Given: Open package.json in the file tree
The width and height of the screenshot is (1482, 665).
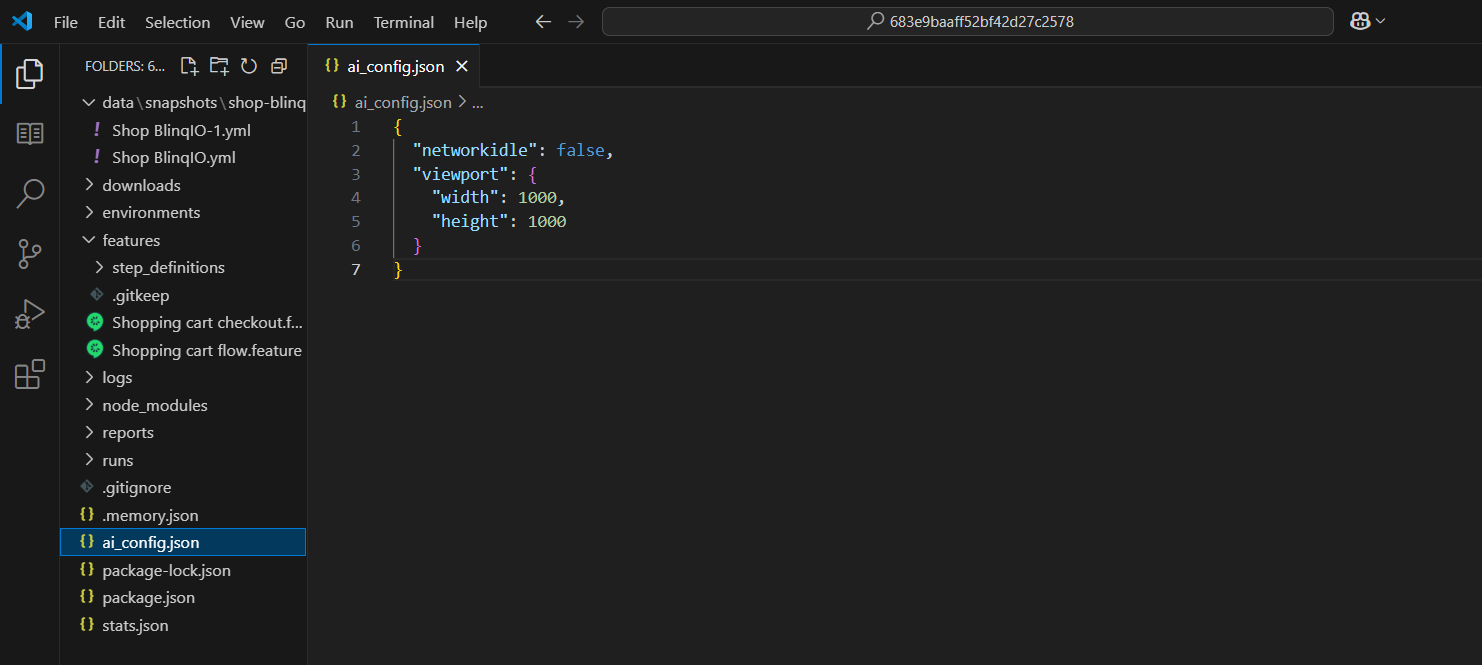Looking at the screenshot, I should [x=148, y=597].
